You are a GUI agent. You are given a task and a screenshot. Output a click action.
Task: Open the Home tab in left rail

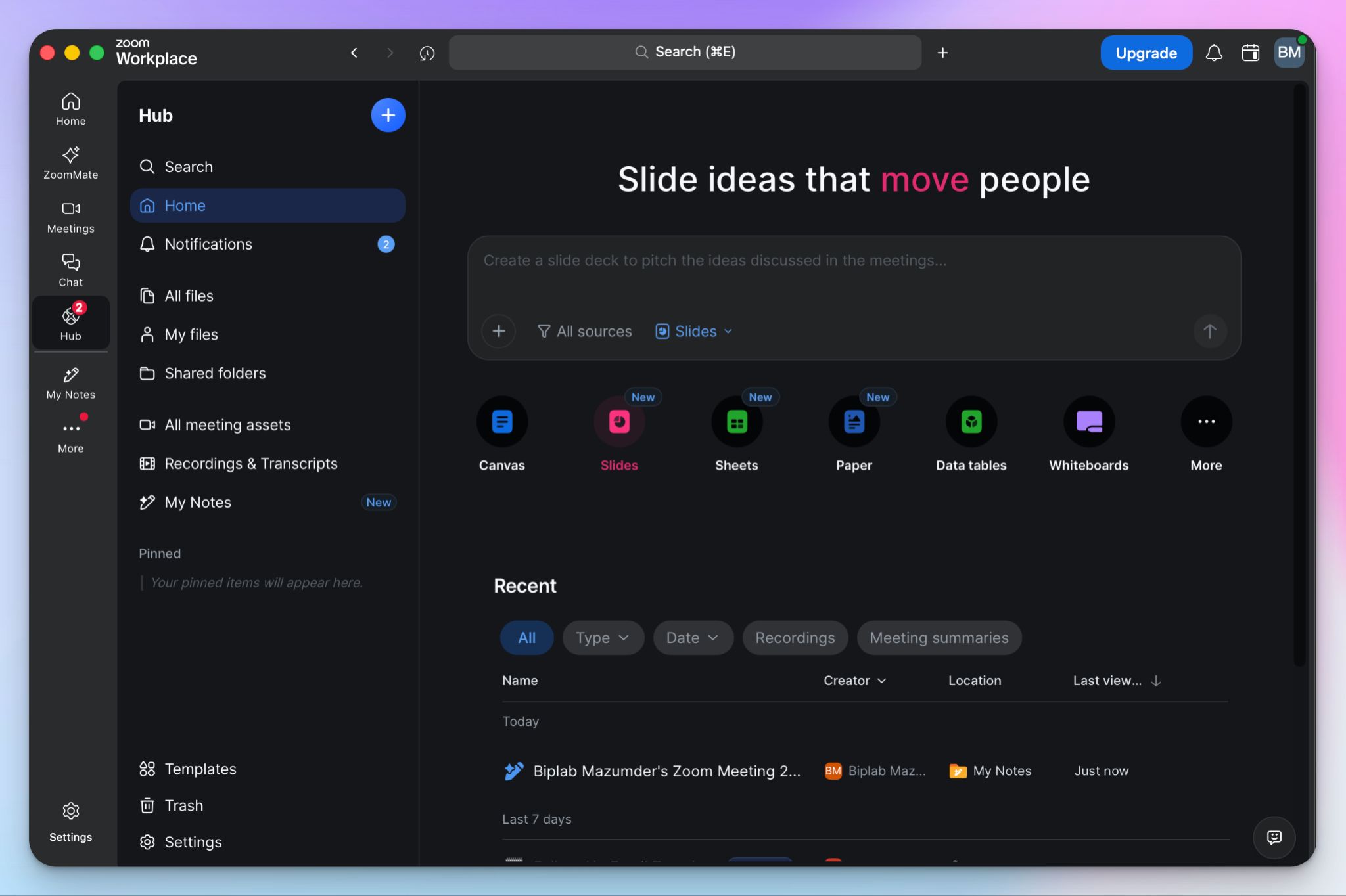click(x=70, y=109)
